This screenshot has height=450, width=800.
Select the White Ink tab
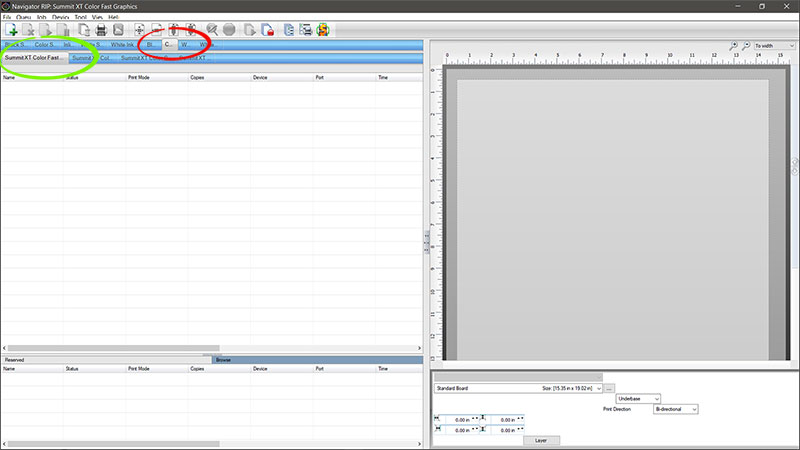pyautogui.click(x=122, y=45)
